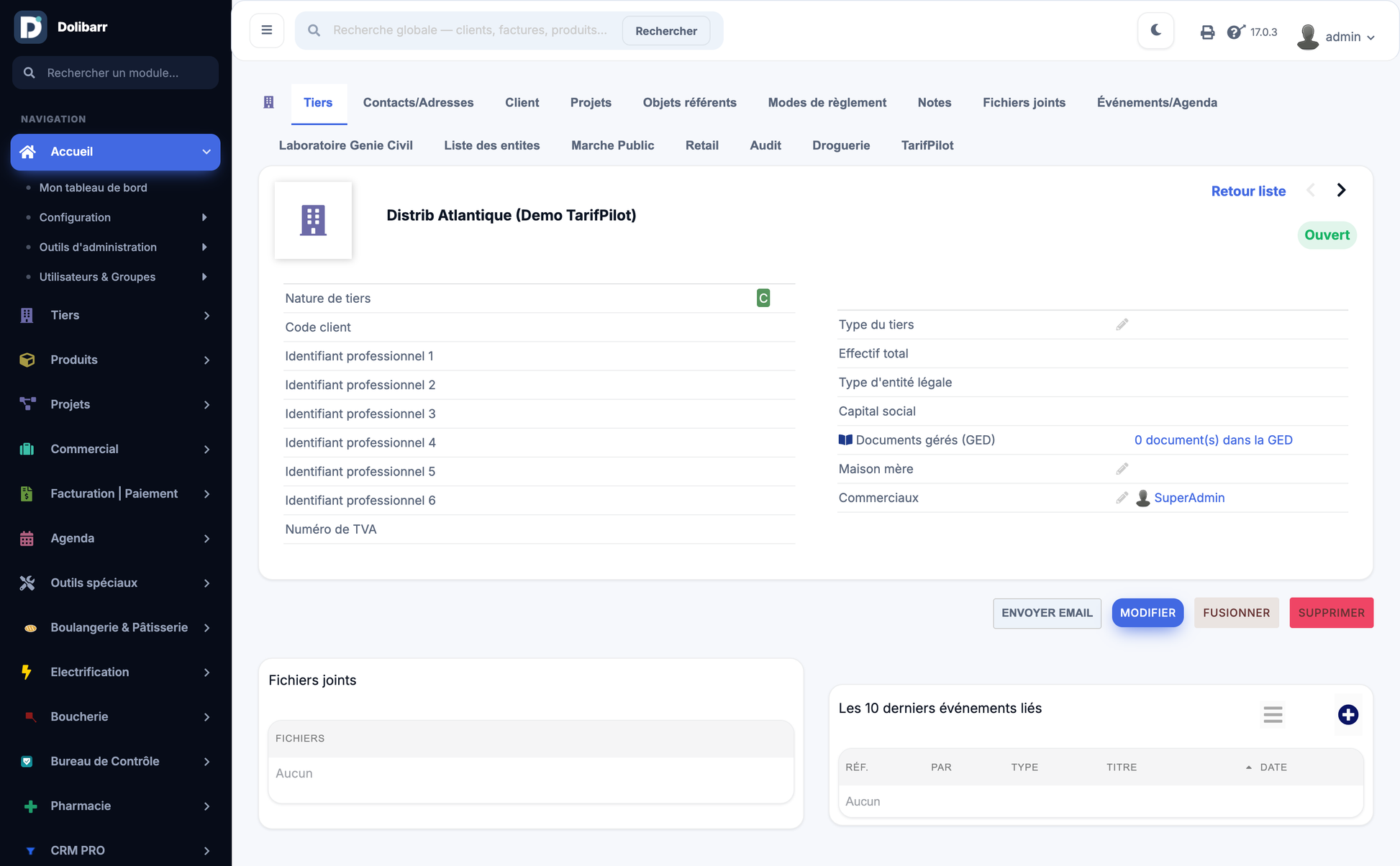1400x866 pixels.
Task: Switch to the Contacts/Adresses tab
Action: click(418, 103)
